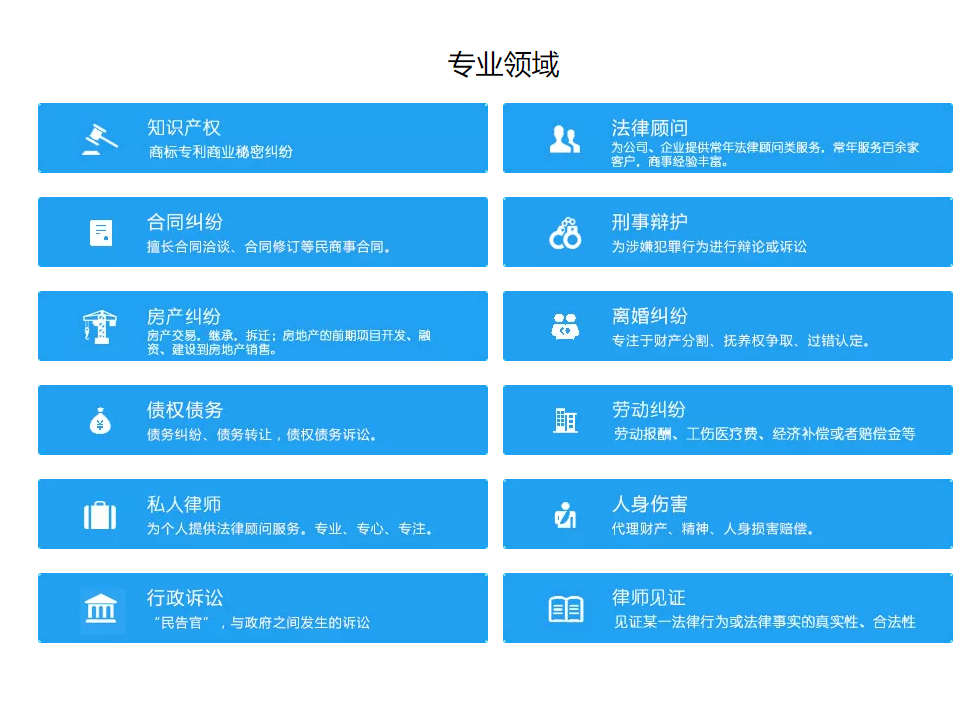Click the text 为涉嫌犯罪行为进行辩论或诉讼
Image resolution: width=980 pixels, height=718 pixels.
[x=709, y=247]
